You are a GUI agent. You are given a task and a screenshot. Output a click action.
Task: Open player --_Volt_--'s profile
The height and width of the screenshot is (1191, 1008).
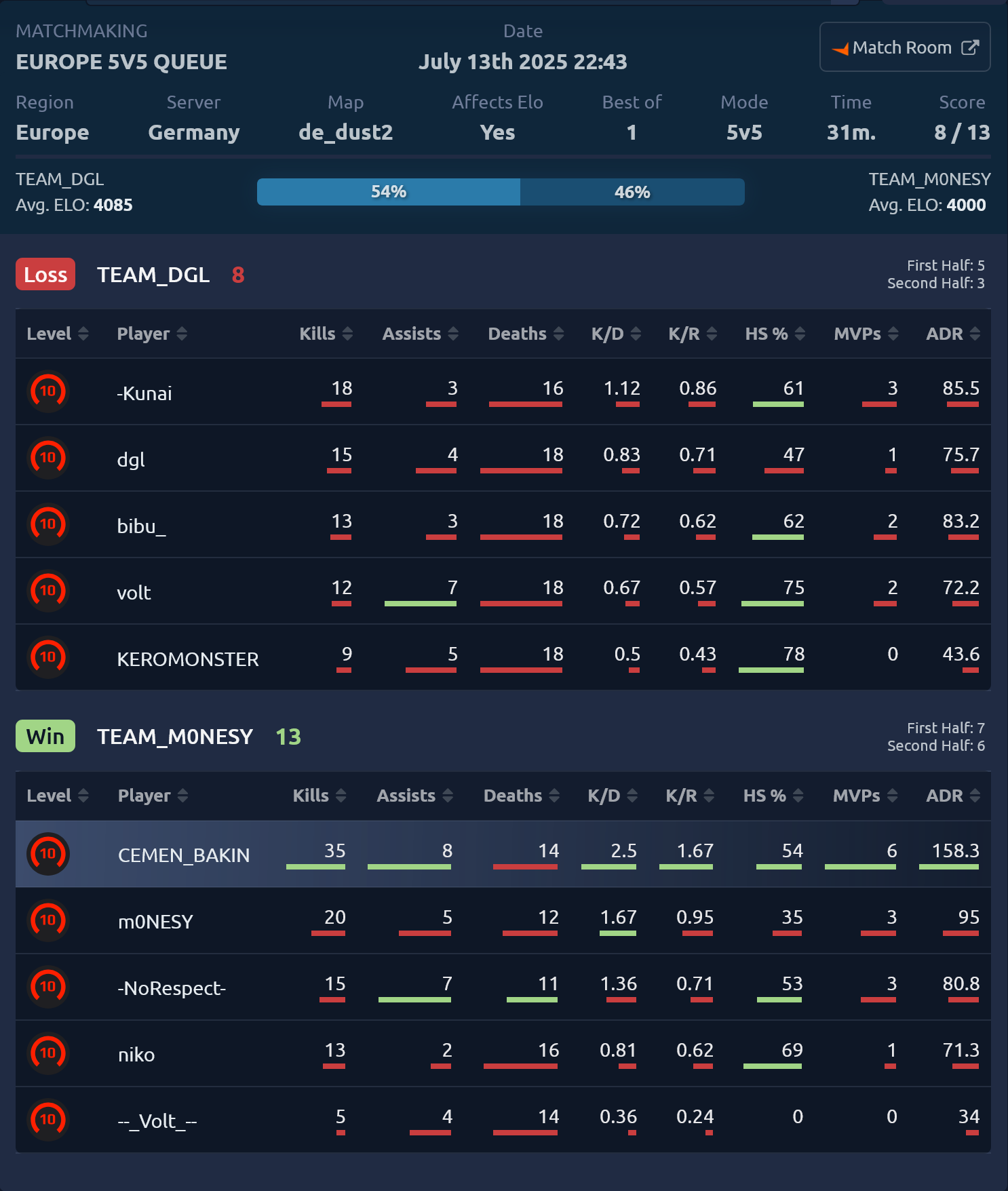157,1121
